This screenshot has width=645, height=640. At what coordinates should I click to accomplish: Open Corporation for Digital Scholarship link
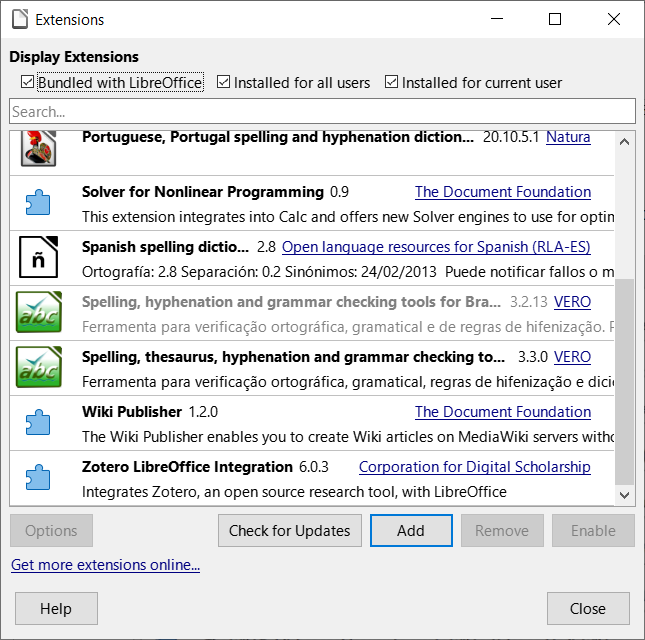pyautogui.click(x=475, y=467)
